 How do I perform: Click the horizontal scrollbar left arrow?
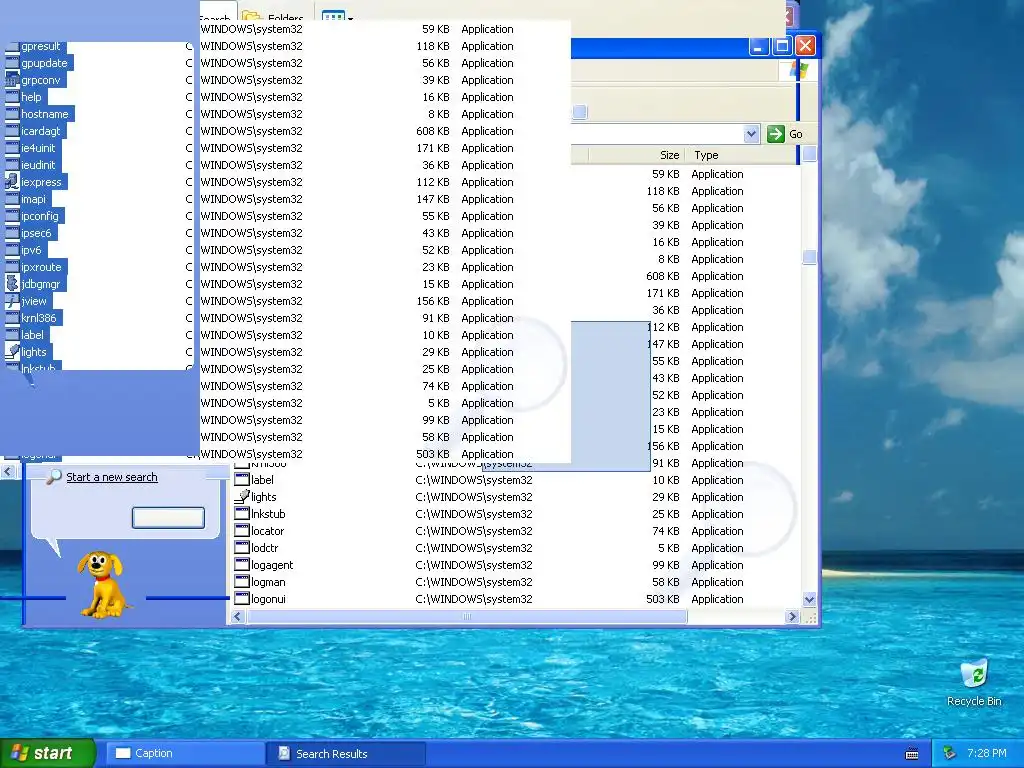click(238, 616)
